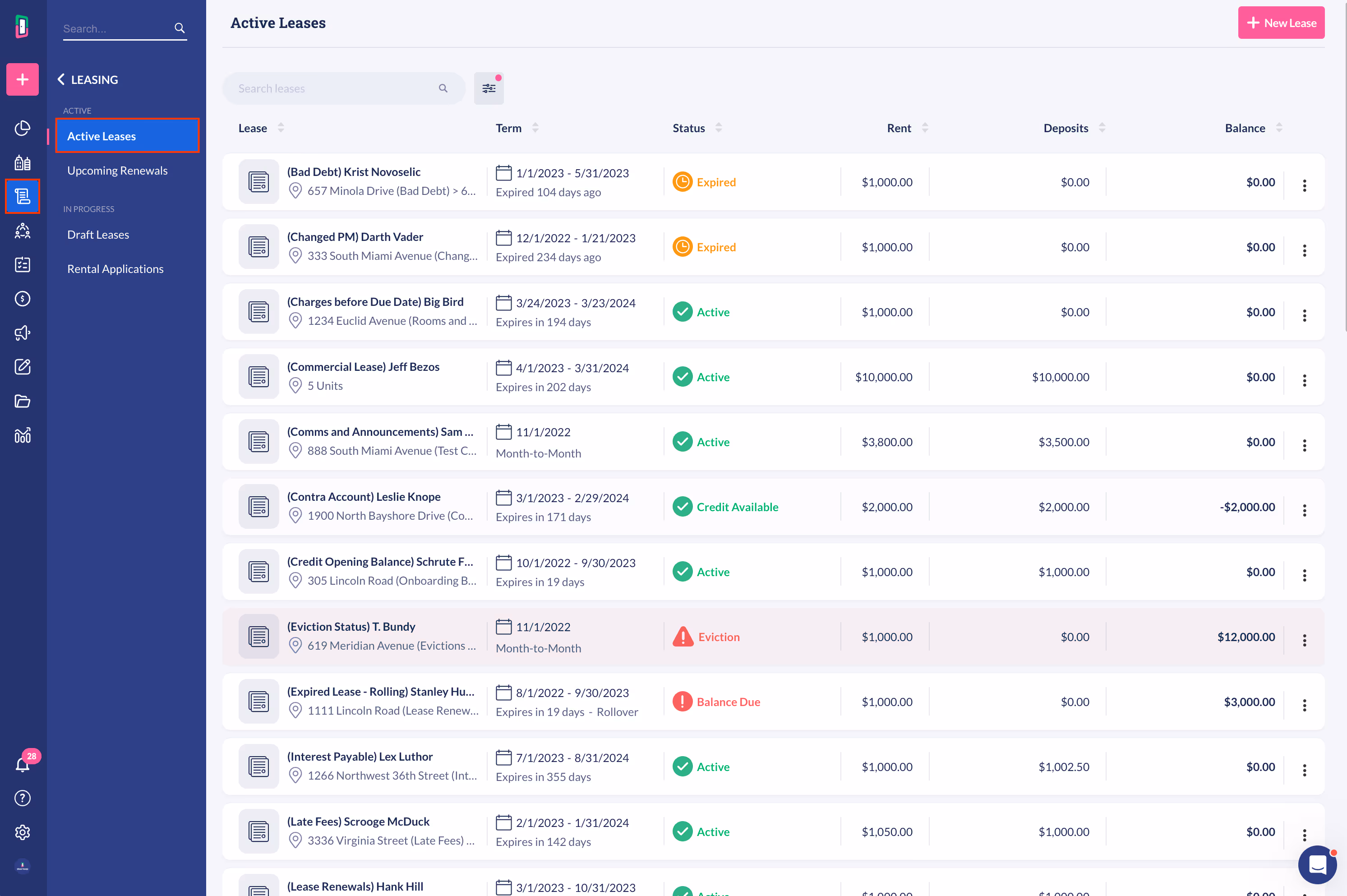This screenshot has height=896, width=1347.
Task: Open the chat support bubble
Action: click(1317, 864)
